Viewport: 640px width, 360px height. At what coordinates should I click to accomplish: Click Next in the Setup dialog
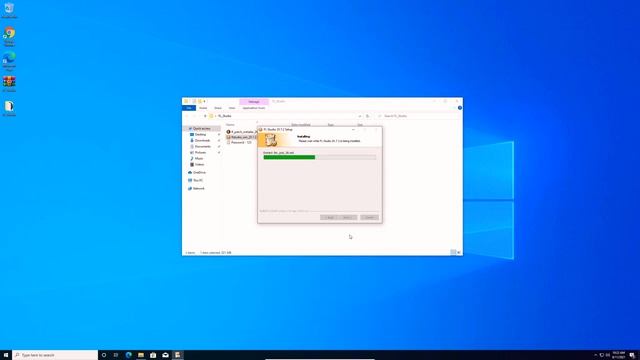(348, 218)
